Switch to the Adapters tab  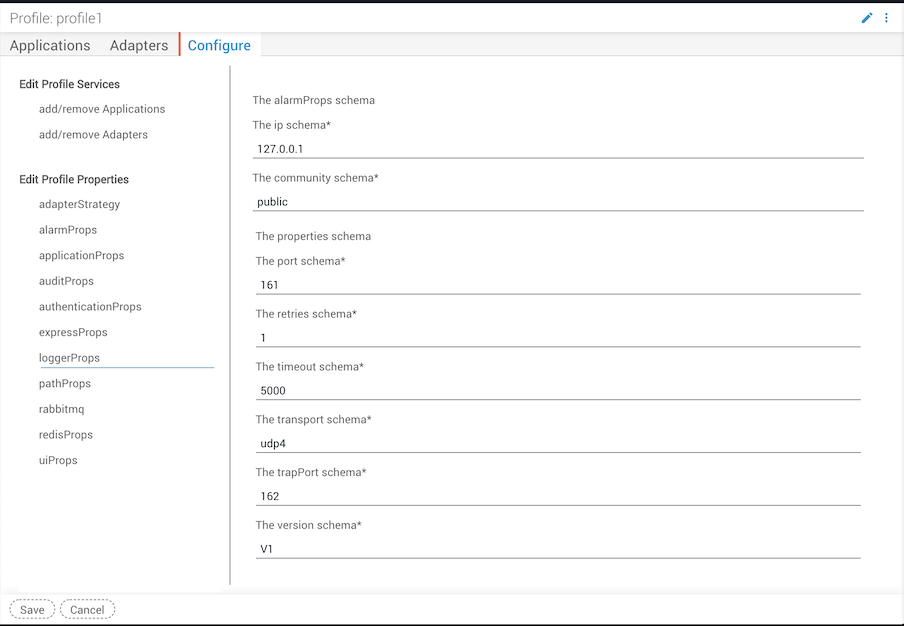[x=139, y=45]
